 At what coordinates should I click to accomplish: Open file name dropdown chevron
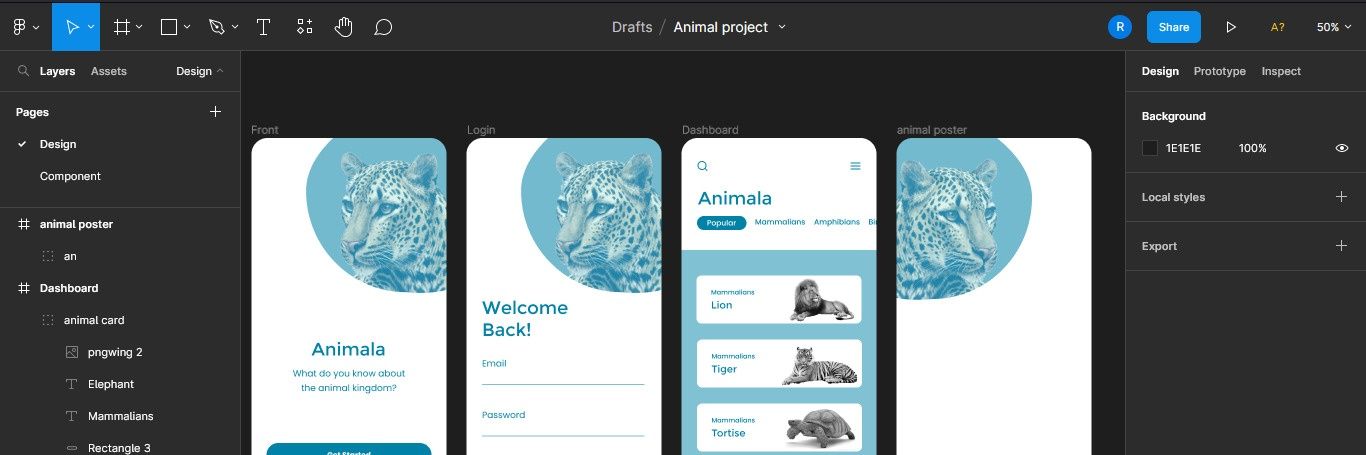(782, 27)
